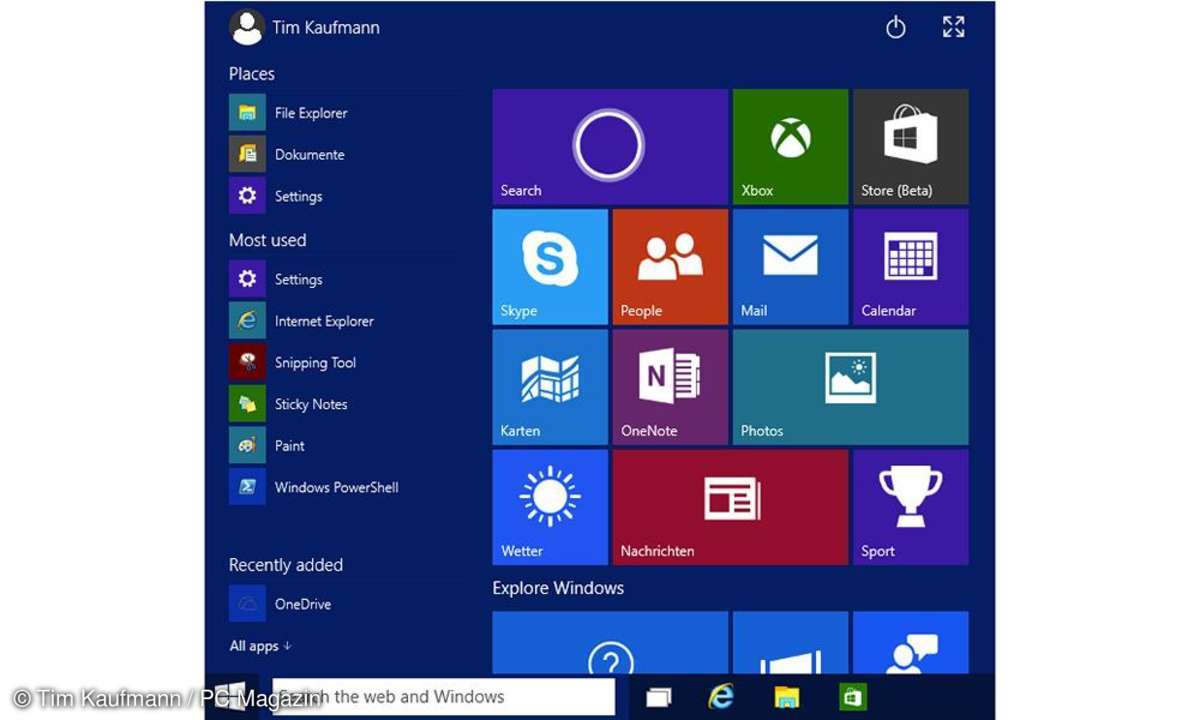
Task: Open File Explorer from taskbar
Action: [x=787, y=697]
